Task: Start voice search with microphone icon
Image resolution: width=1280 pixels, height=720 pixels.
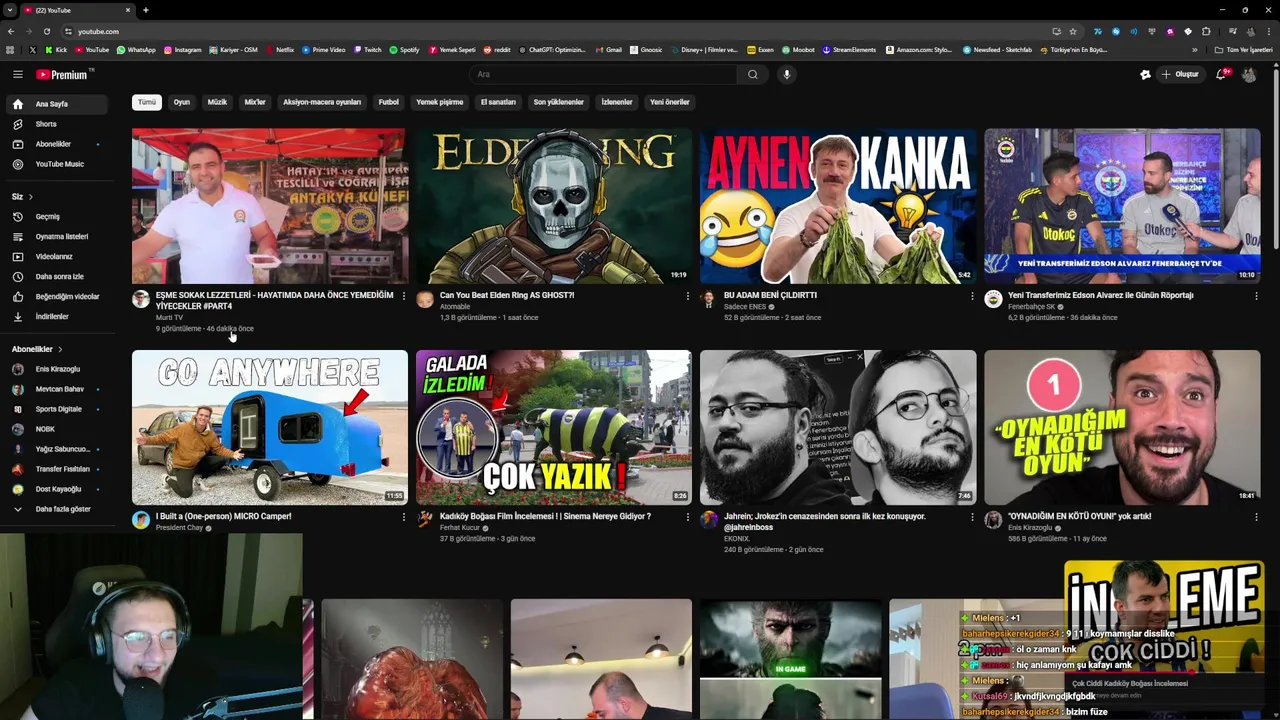Action: [787, 74]
